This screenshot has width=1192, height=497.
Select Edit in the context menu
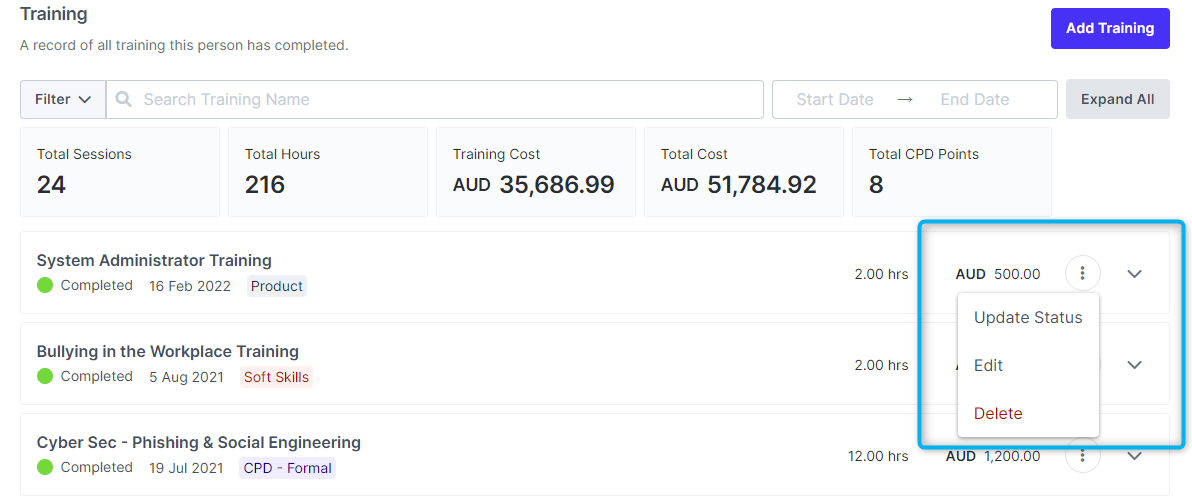[x=988, y=366]
